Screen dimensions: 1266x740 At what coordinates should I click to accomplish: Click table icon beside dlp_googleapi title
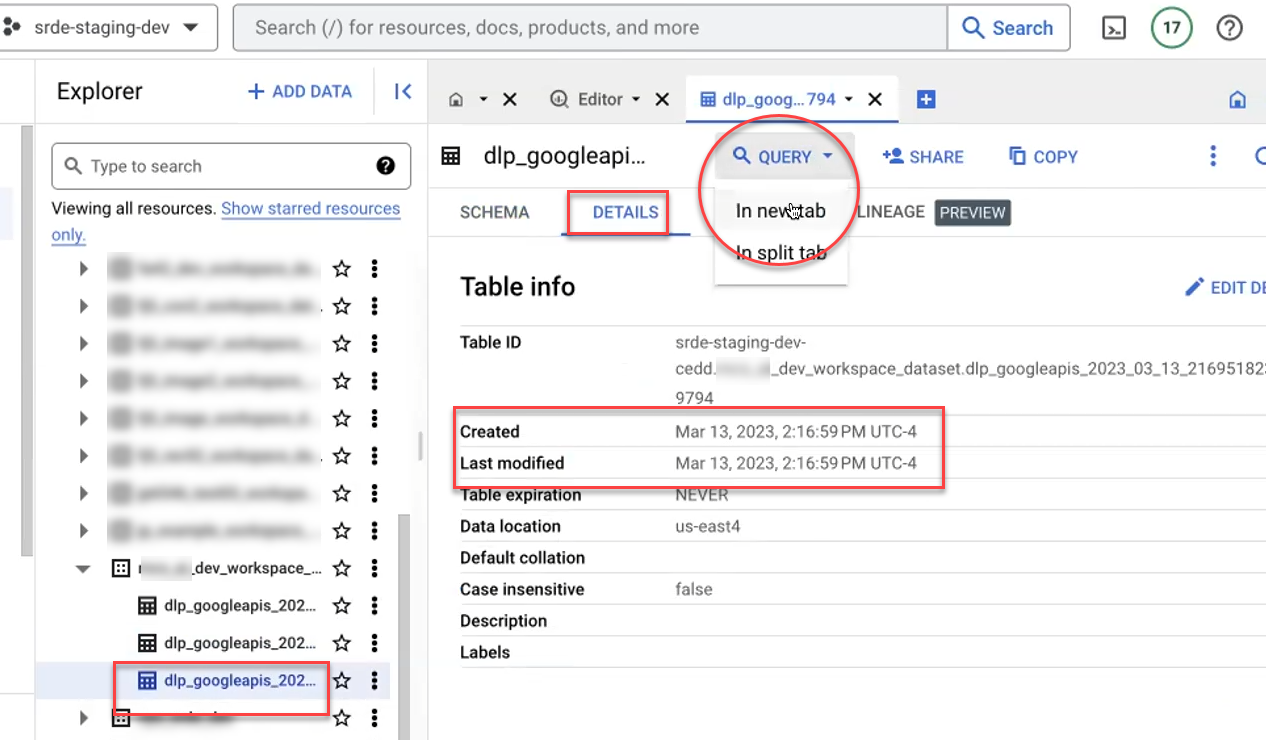pyautogui.click(x=451, y=156)
